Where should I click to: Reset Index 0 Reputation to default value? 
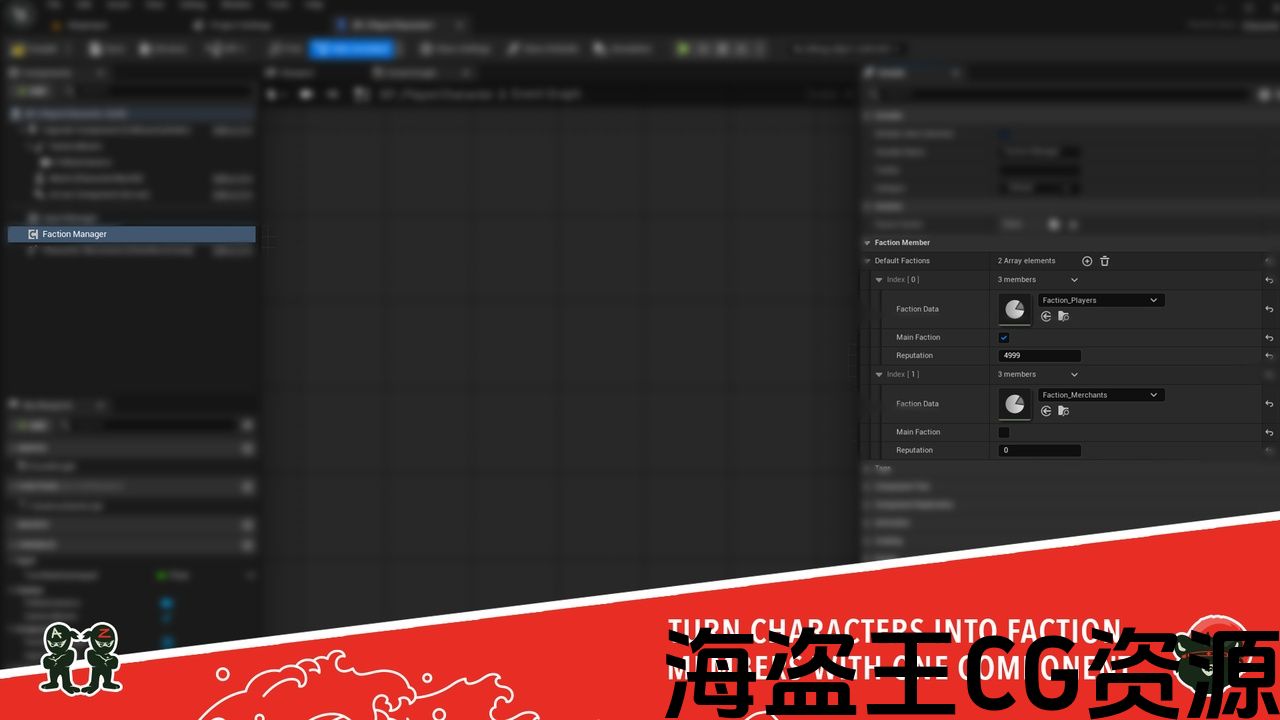point(1269,356)
